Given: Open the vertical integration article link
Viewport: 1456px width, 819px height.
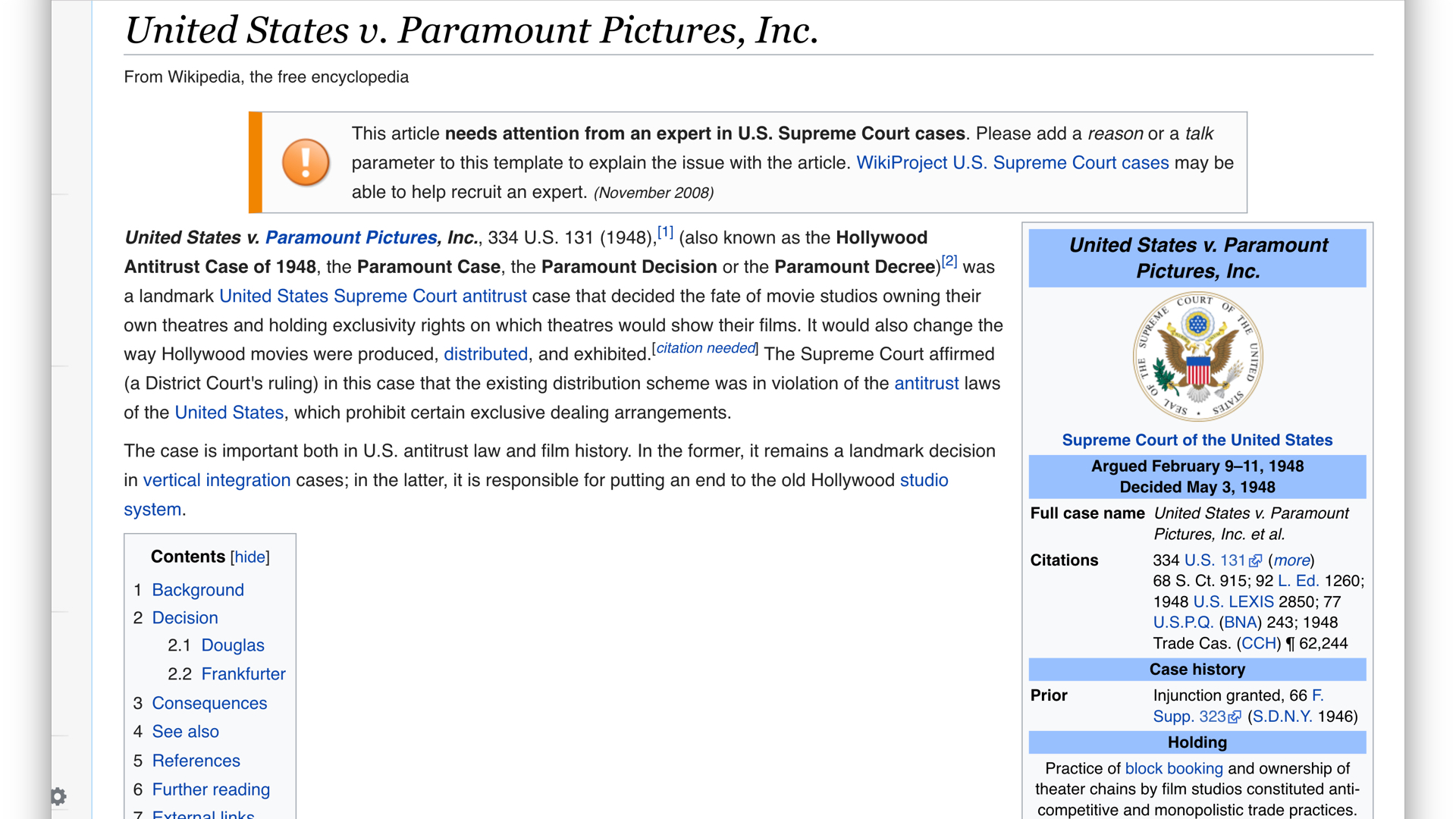Looking at the screenshot, I should coord(217,480).
